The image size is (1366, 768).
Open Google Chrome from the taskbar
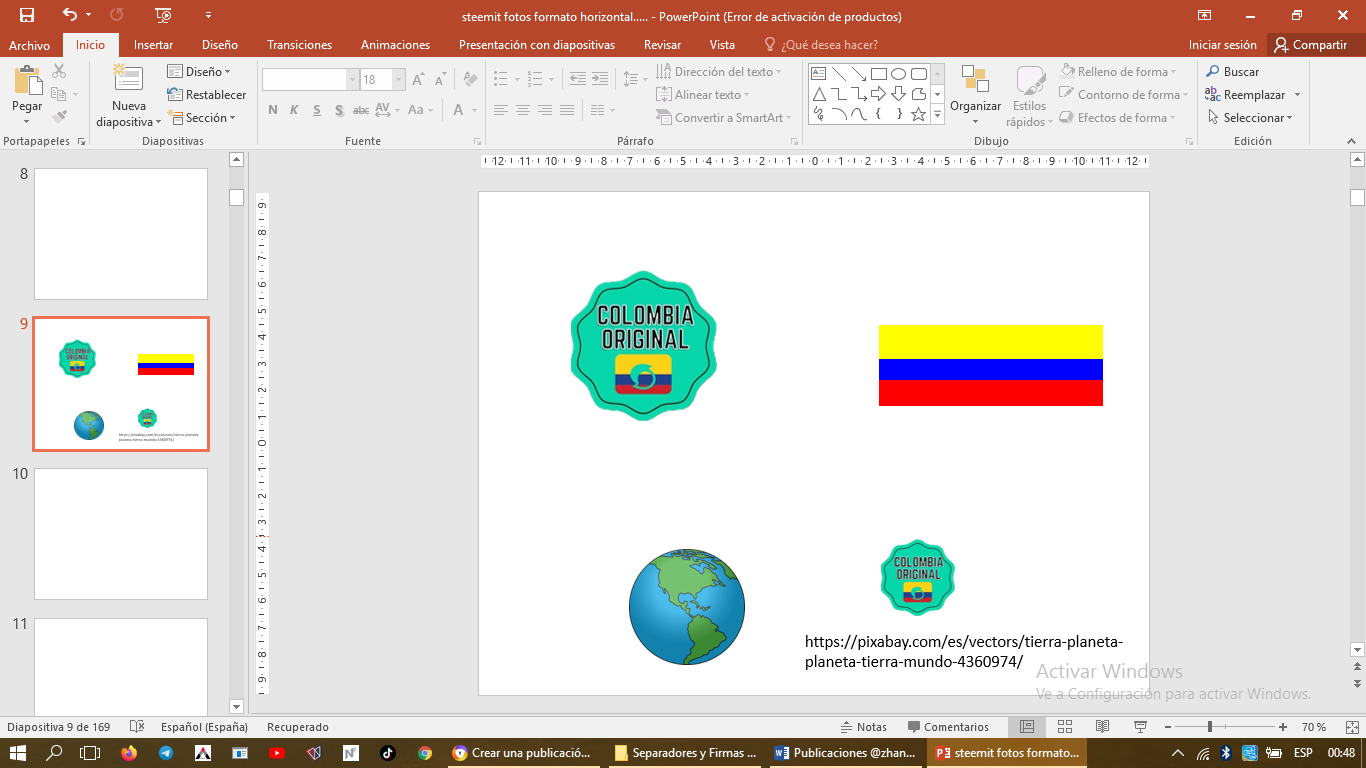[x=425, y=753]
